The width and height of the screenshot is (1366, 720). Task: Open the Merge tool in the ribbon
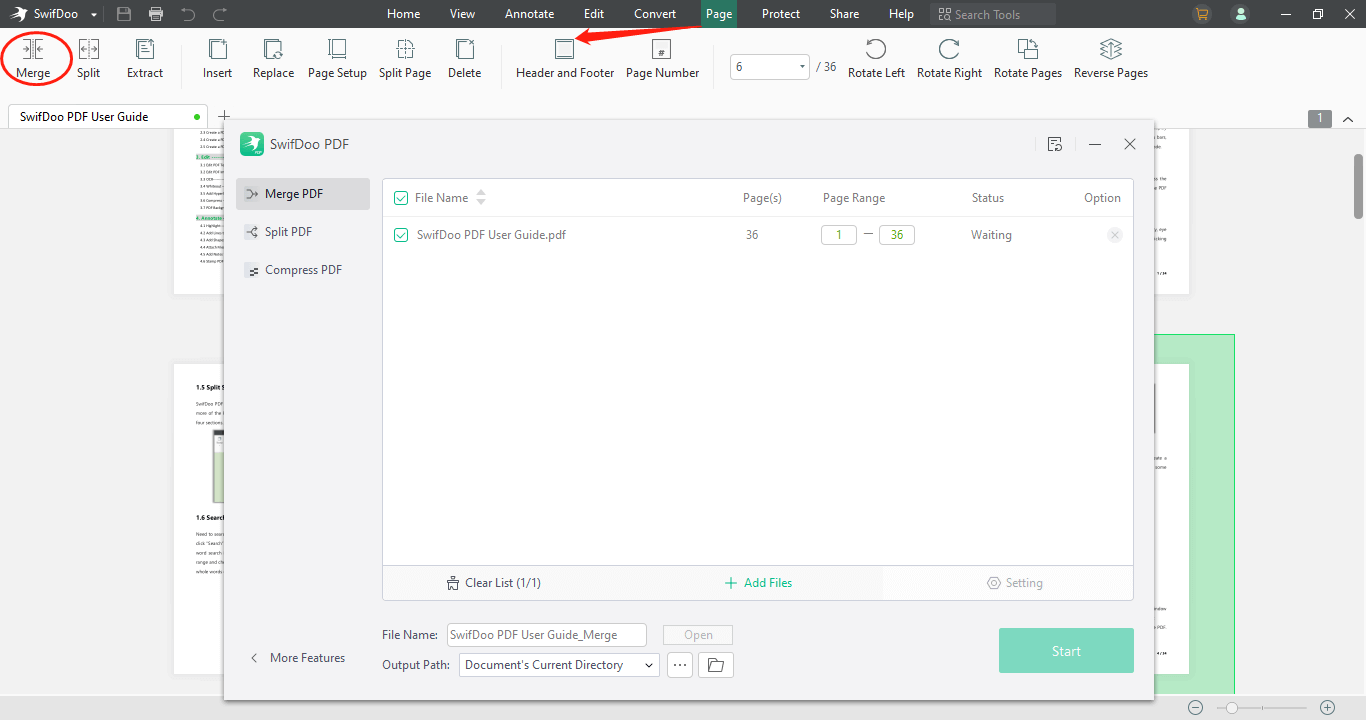pyautogui.click(x=33, y=59)
